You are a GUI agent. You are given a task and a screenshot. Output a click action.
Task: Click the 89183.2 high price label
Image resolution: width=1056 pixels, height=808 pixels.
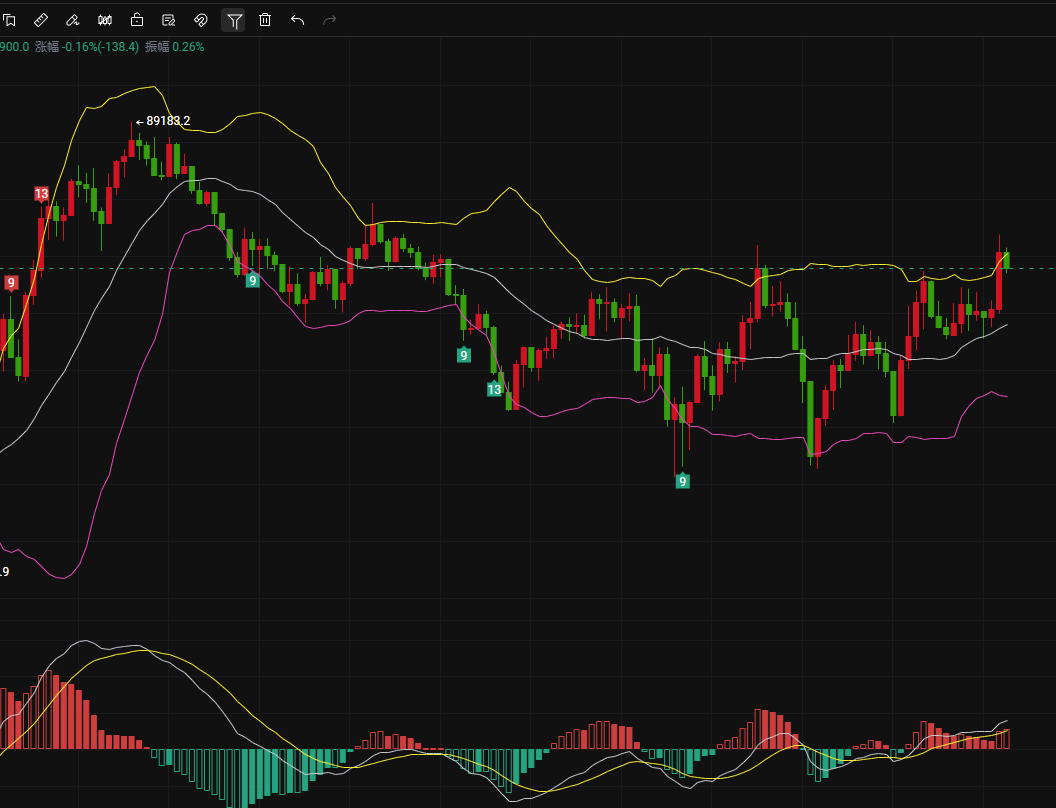[x=167, y=121]
